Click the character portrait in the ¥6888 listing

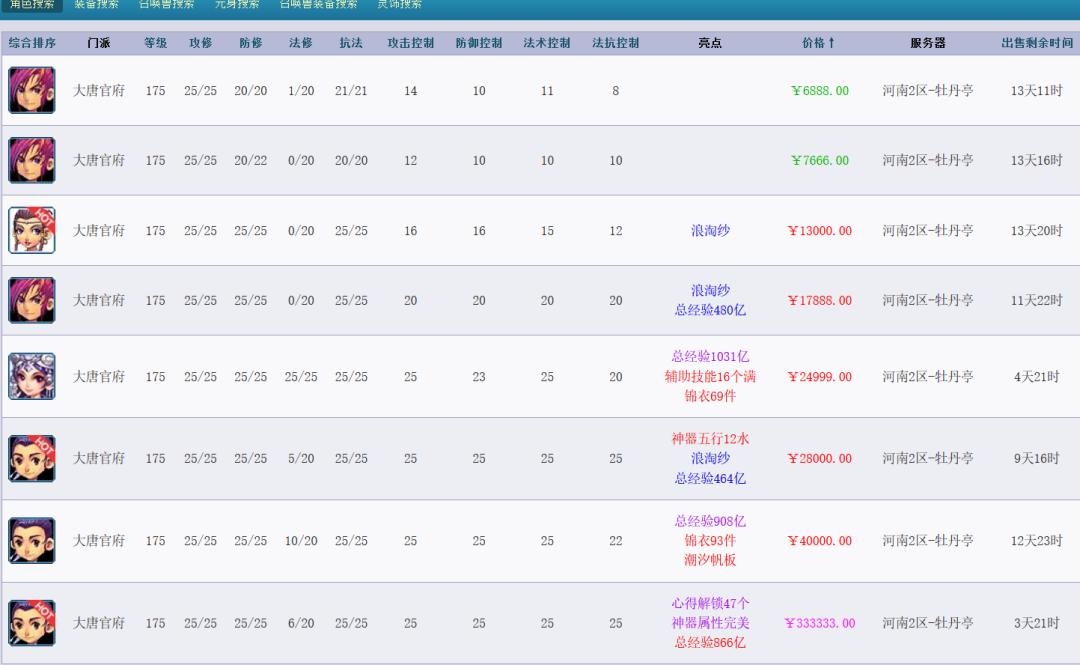coord(31,90)
